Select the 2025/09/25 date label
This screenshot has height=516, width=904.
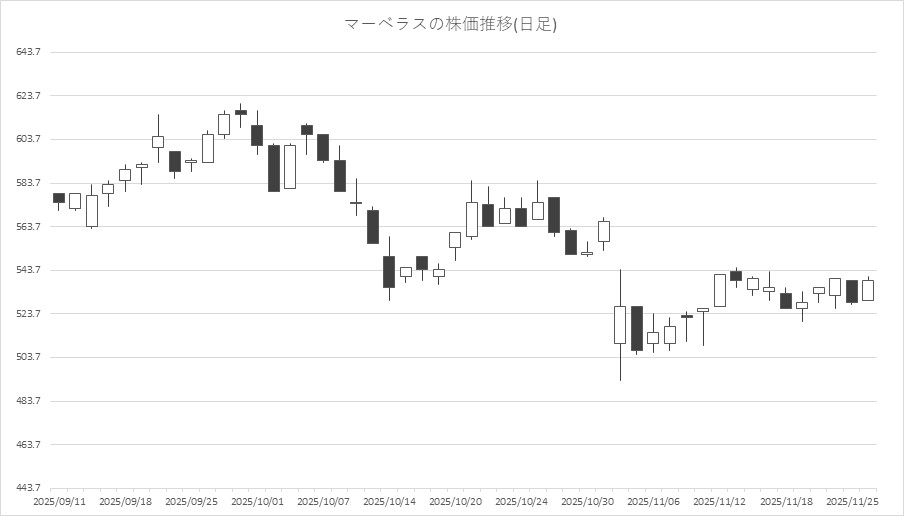coord(190,500)
